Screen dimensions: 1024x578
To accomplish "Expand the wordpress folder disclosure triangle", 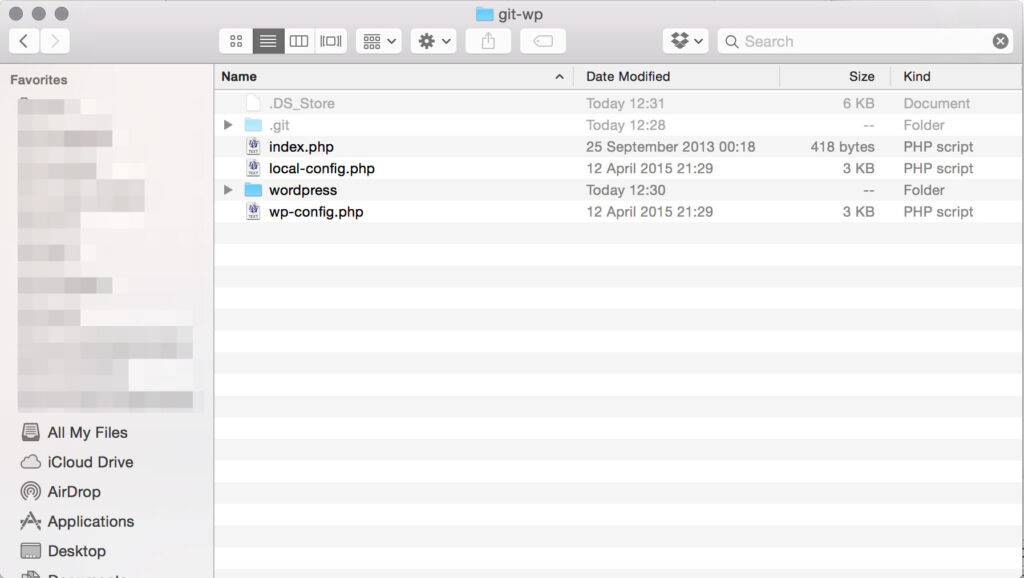I will click(228, 190).
